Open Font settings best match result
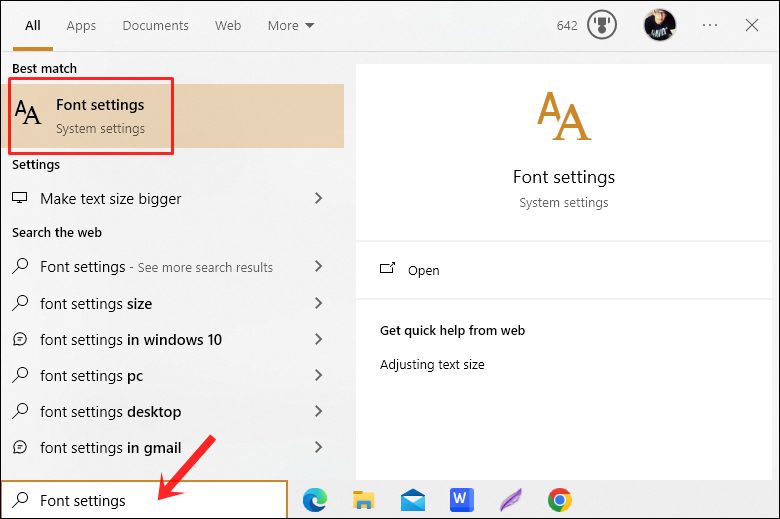 click(172, 116)
